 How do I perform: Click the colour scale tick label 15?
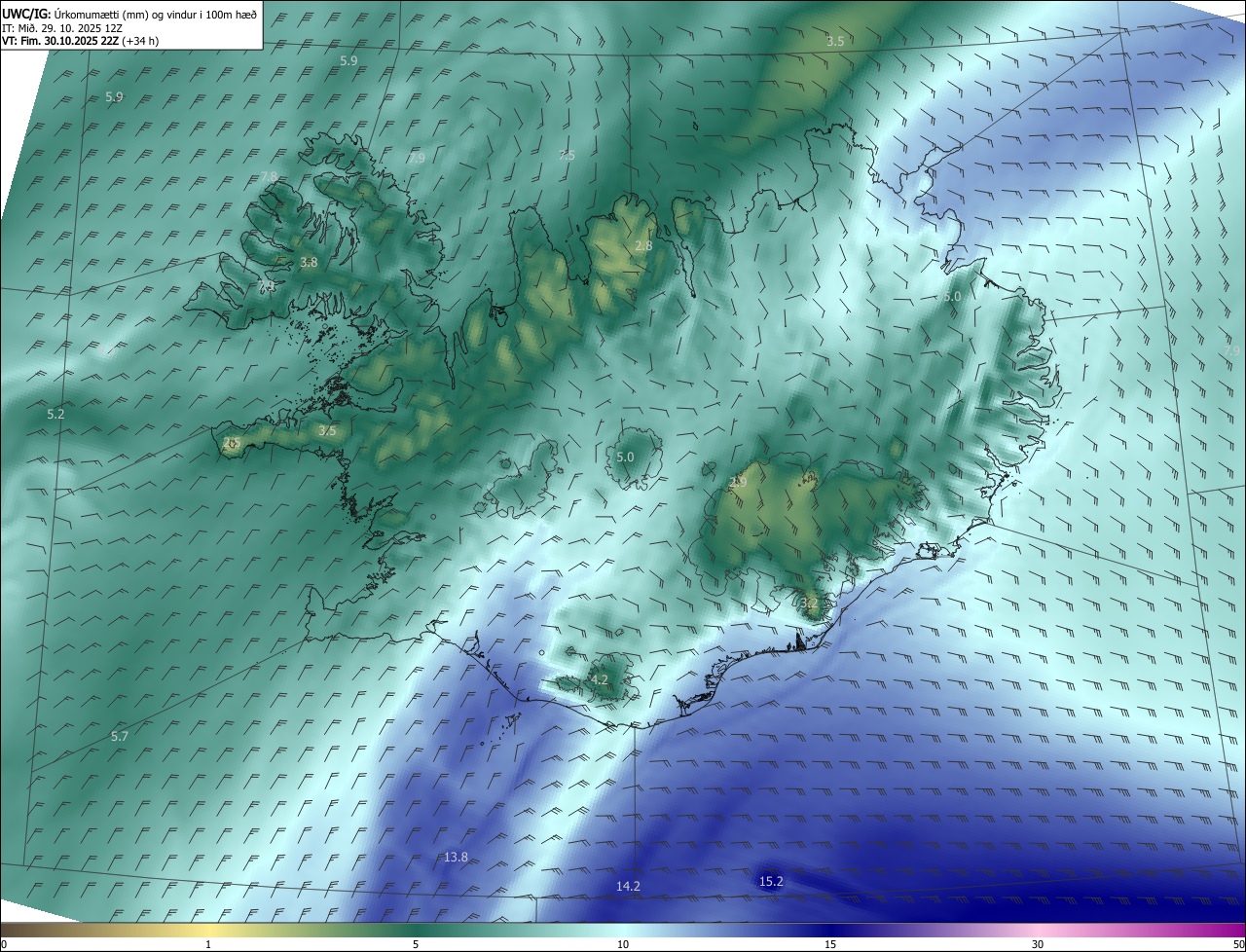830,944
